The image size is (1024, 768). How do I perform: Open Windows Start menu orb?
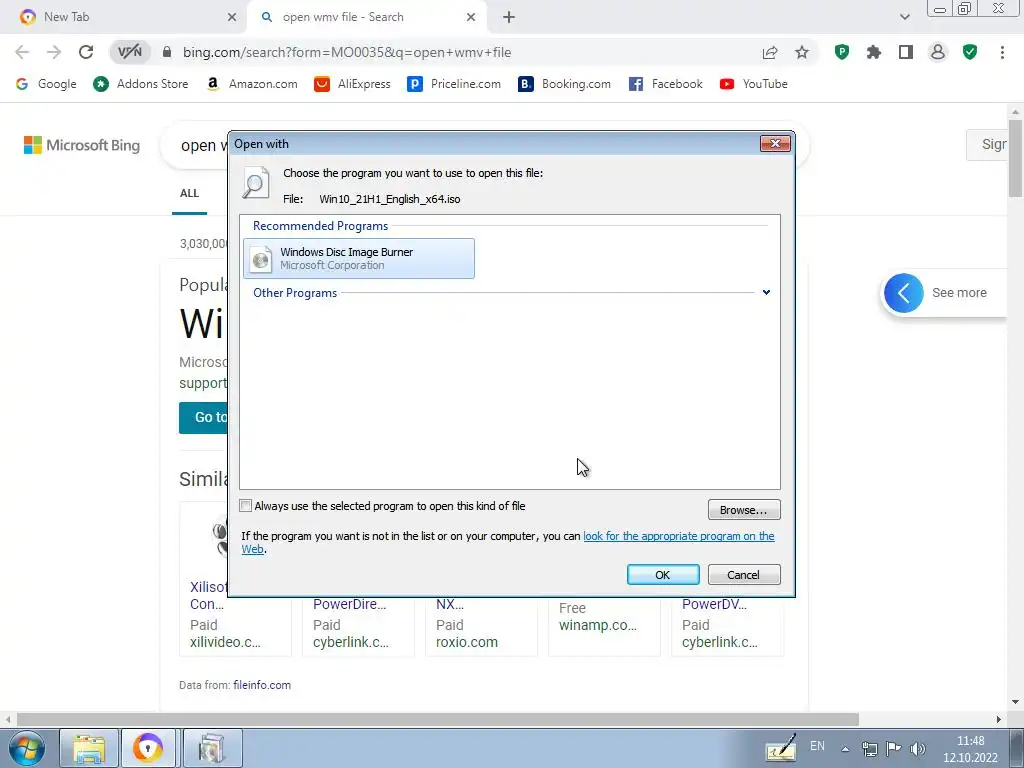26,748
